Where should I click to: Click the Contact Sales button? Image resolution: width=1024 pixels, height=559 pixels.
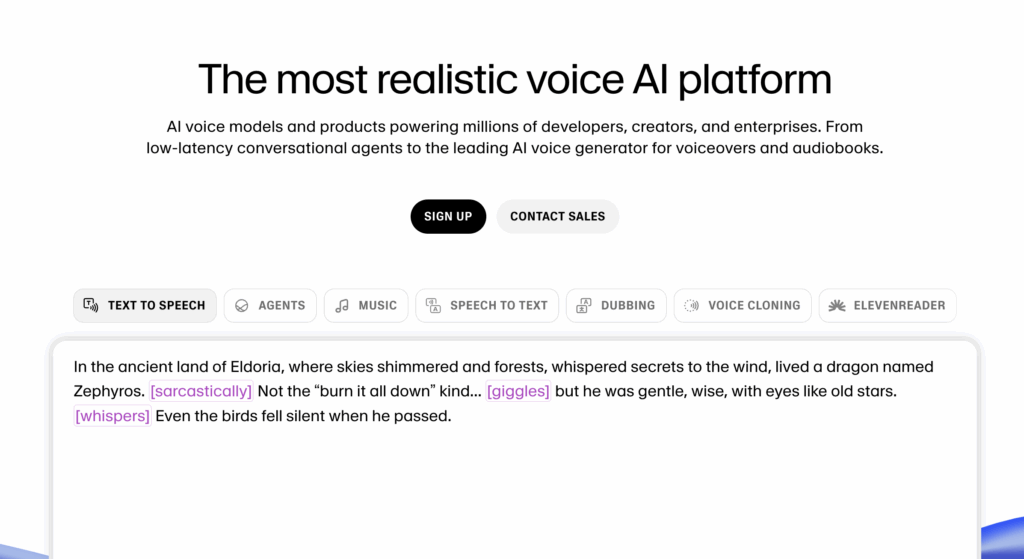point(557,216)
